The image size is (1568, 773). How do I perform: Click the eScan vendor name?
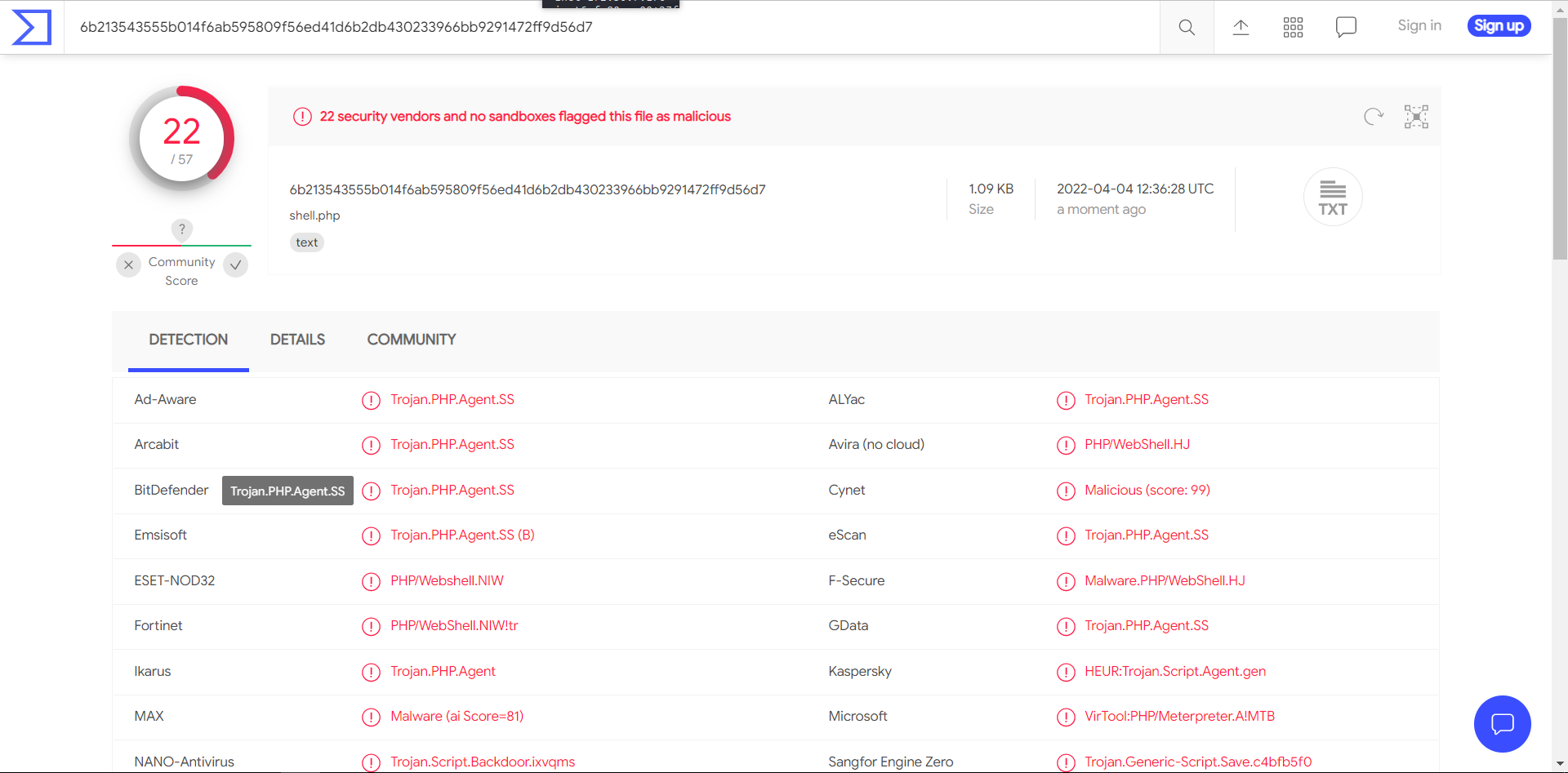[847, 535]
